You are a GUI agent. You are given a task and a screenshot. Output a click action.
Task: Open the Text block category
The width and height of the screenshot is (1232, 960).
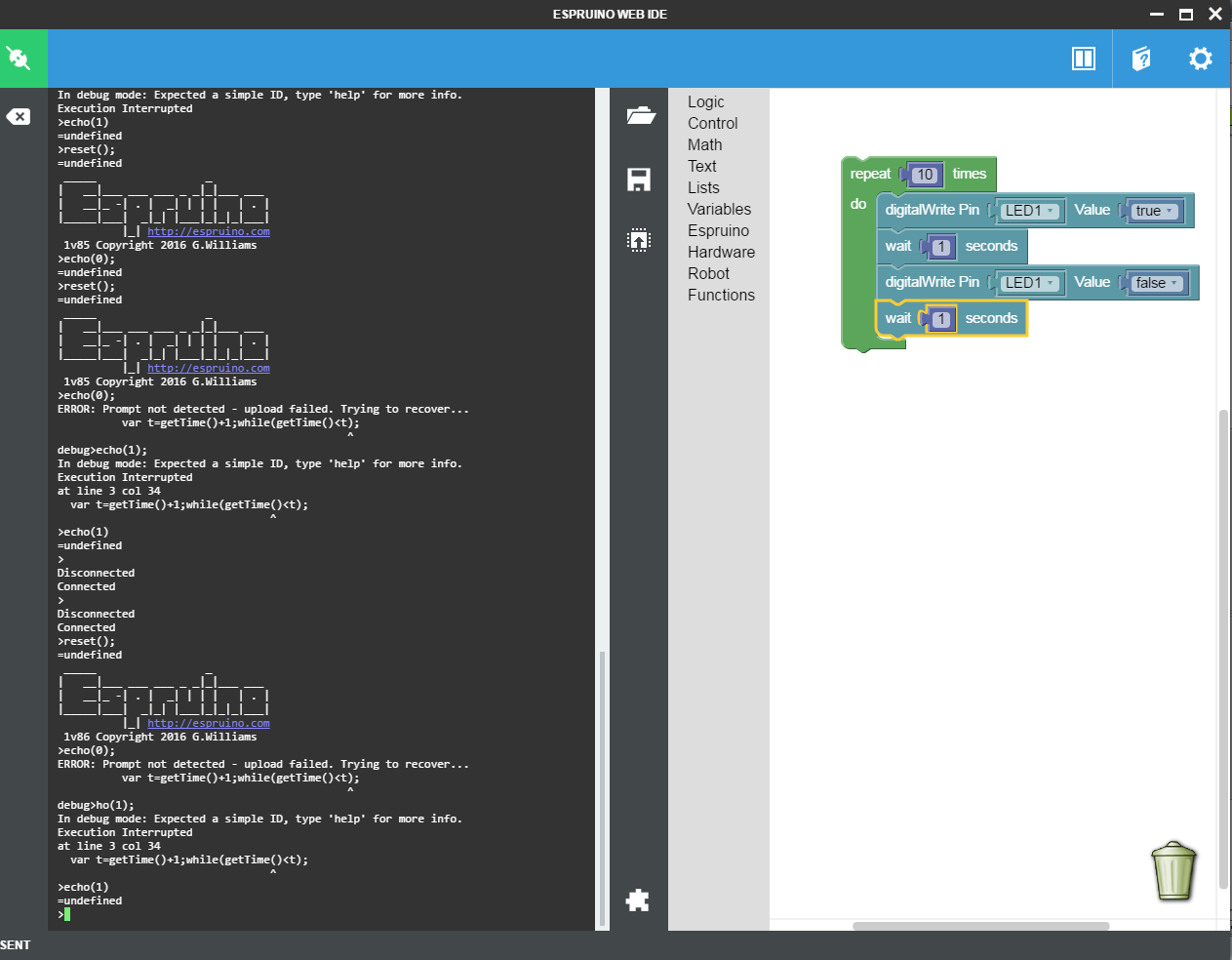coord(702,166)
